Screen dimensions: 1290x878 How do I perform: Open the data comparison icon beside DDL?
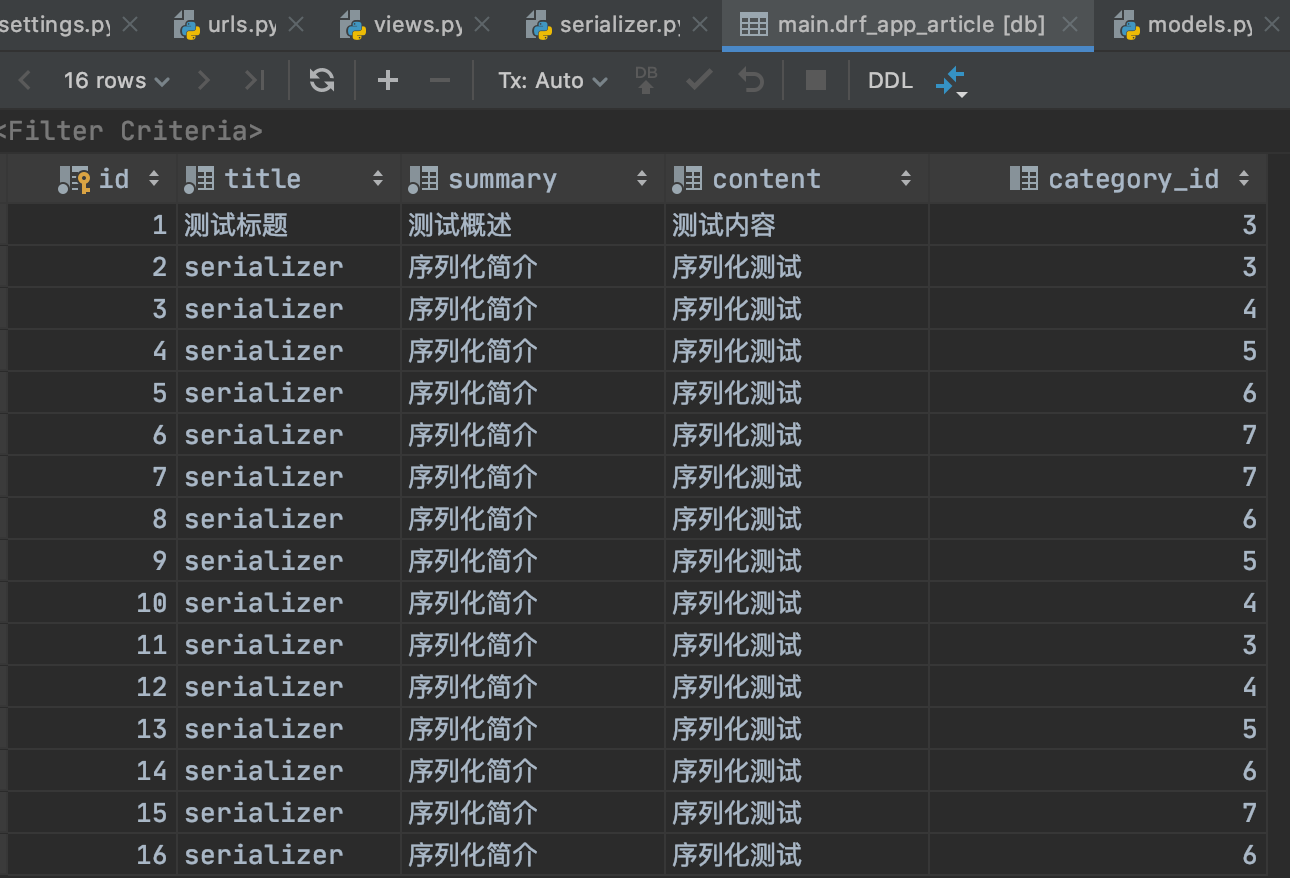[x=948, y=80]
